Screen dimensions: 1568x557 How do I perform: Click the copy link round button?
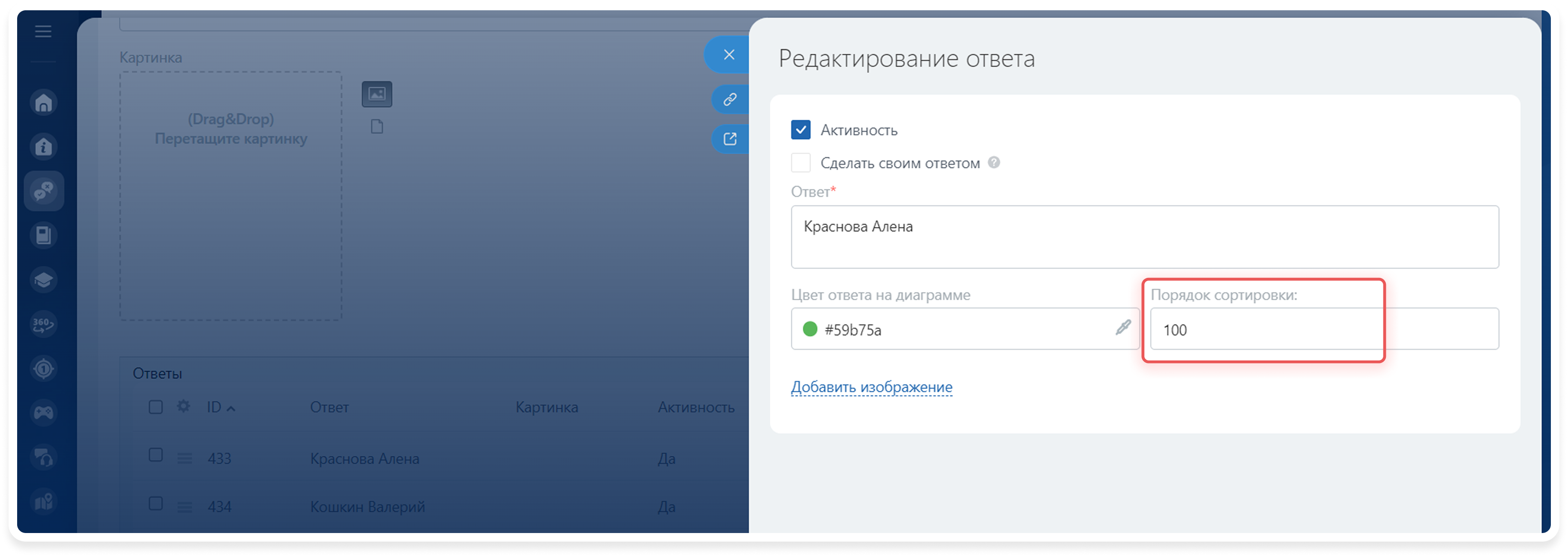pos(730,99)
